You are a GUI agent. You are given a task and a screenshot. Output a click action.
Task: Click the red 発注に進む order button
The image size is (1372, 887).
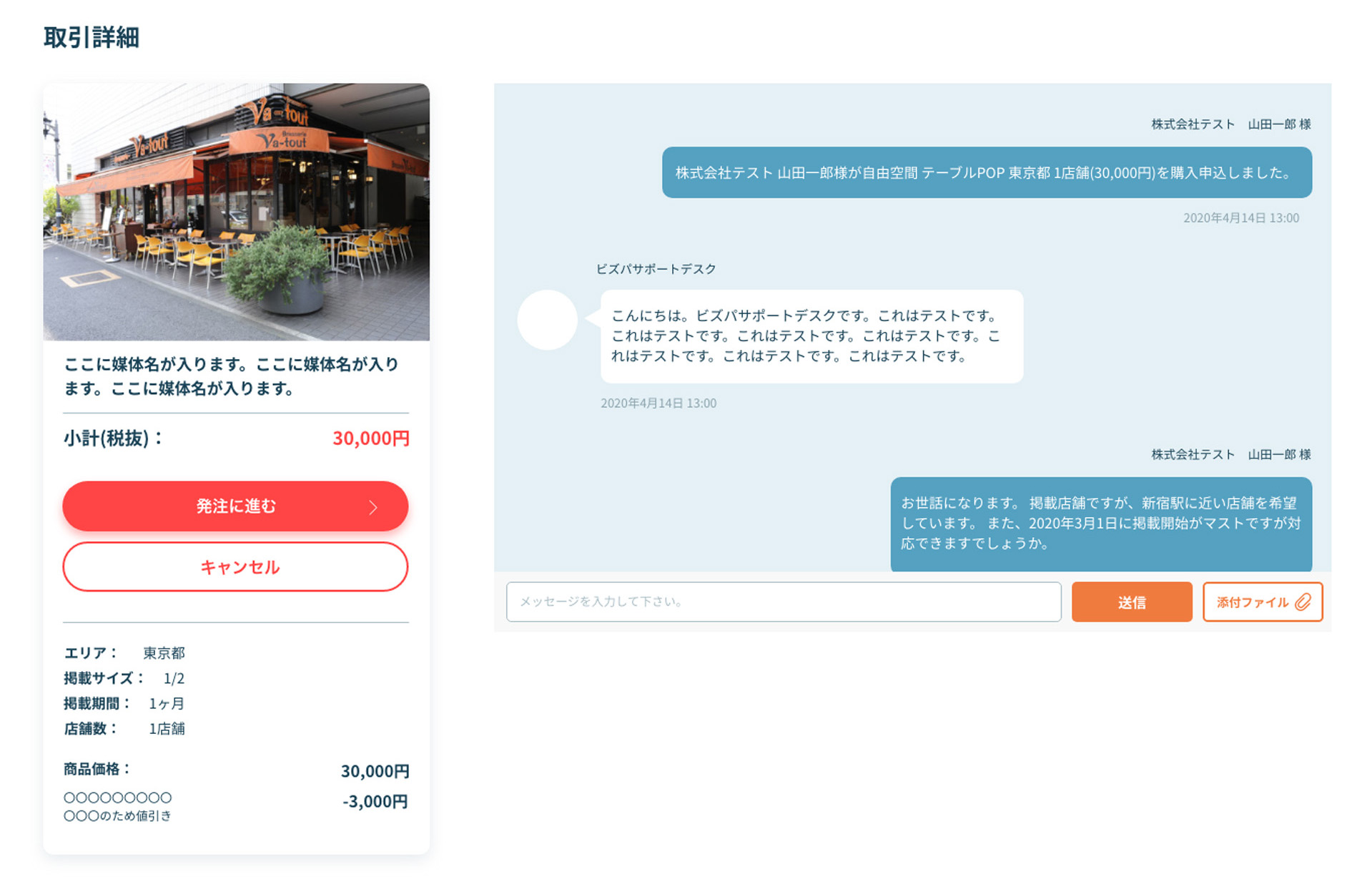(x=236, y=506)
